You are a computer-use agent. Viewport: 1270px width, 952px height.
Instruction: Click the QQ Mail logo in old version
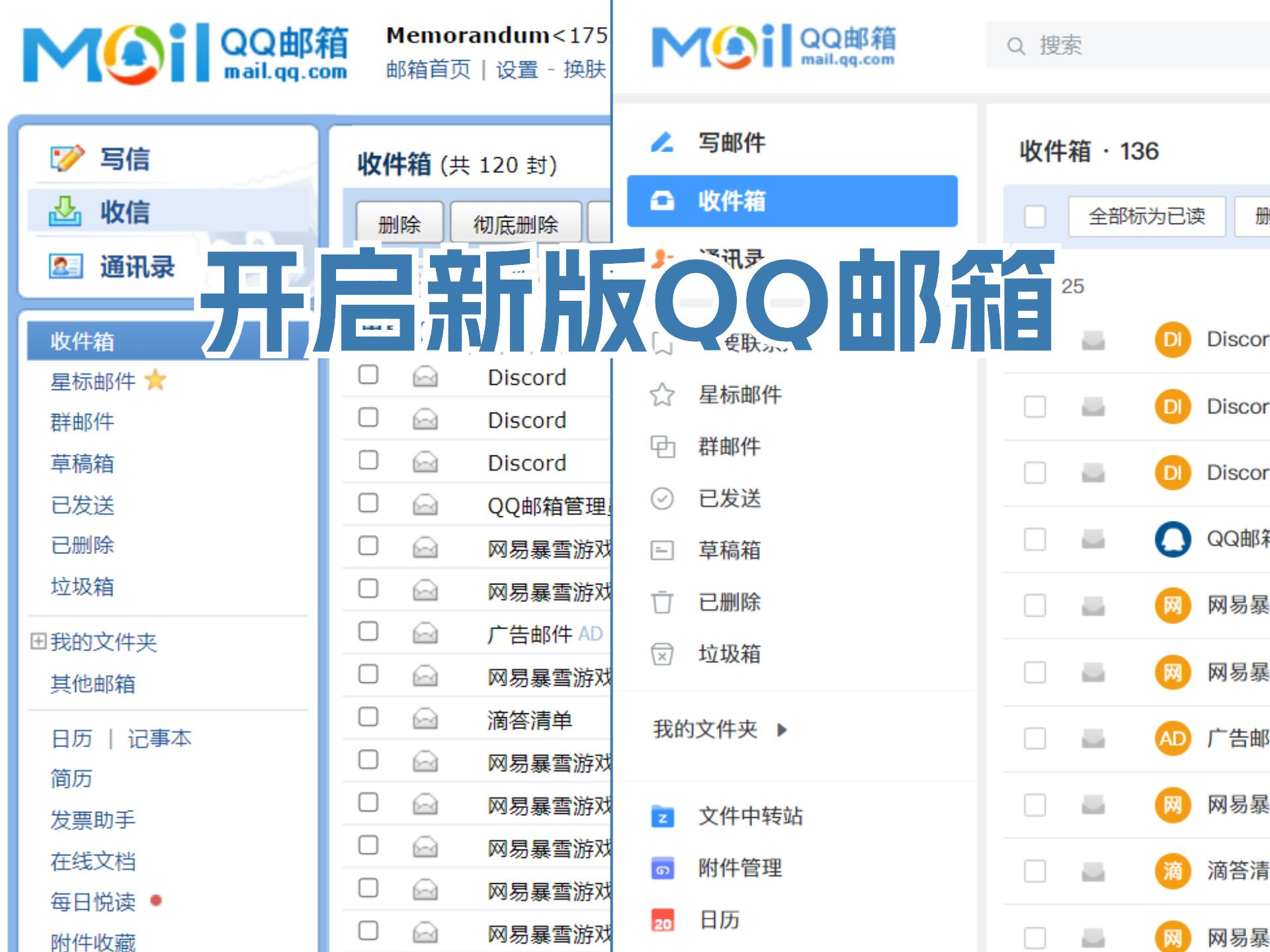[x=185, y=53]
